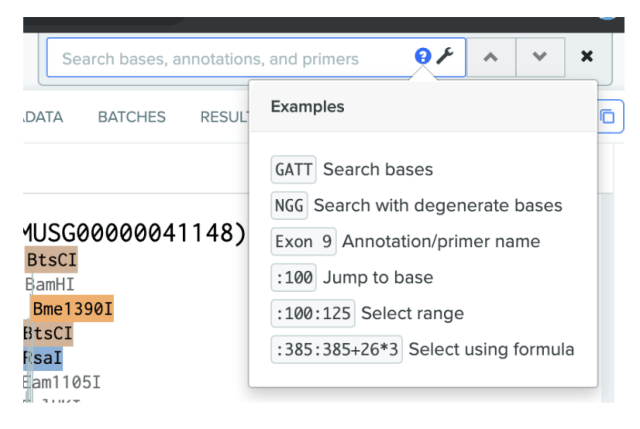This screenshot has height=429, width=640.
Task: Open the partially hidden RESULTS tab
Action: click(x=223, y=117)
